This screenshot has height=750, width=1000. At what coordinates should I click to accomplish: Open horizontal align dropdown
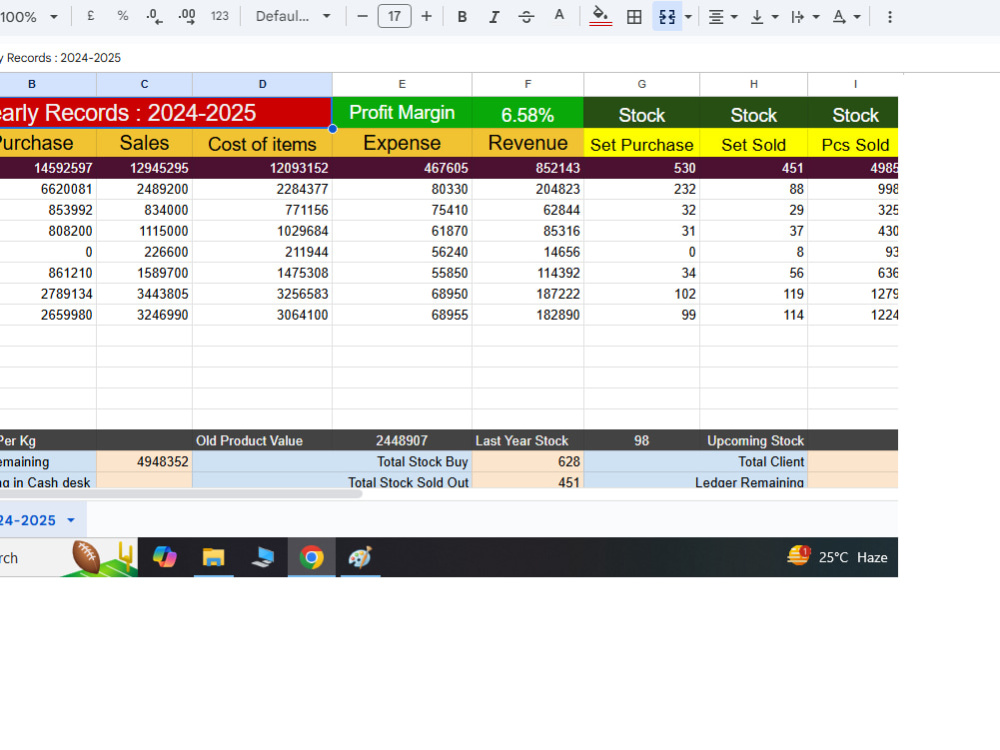723,17
